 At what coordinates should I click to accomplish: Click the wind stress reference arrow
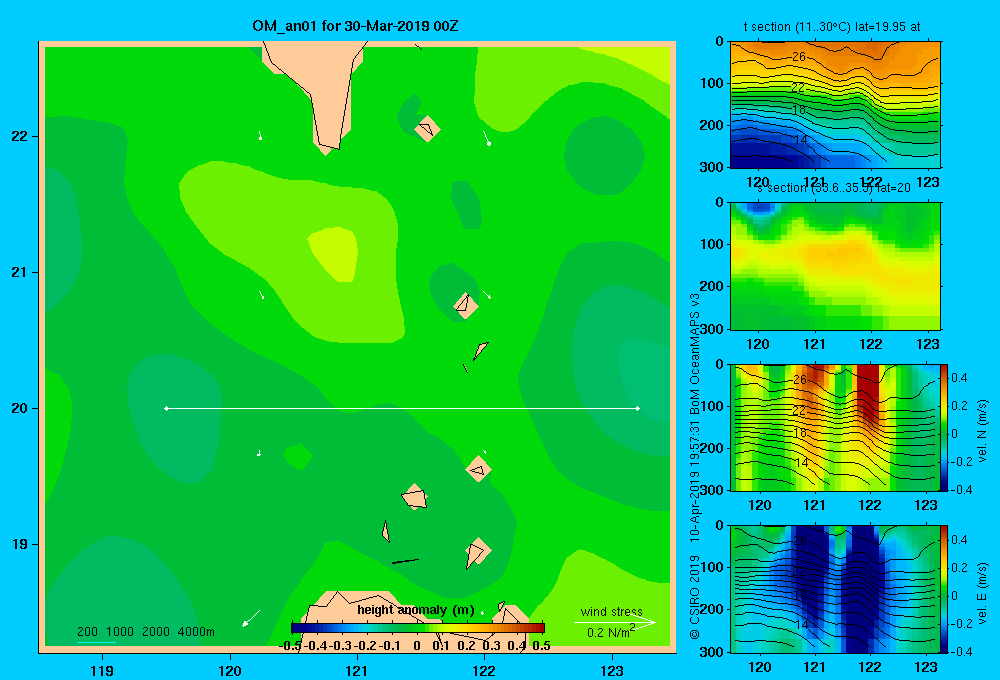click(615, 622)
